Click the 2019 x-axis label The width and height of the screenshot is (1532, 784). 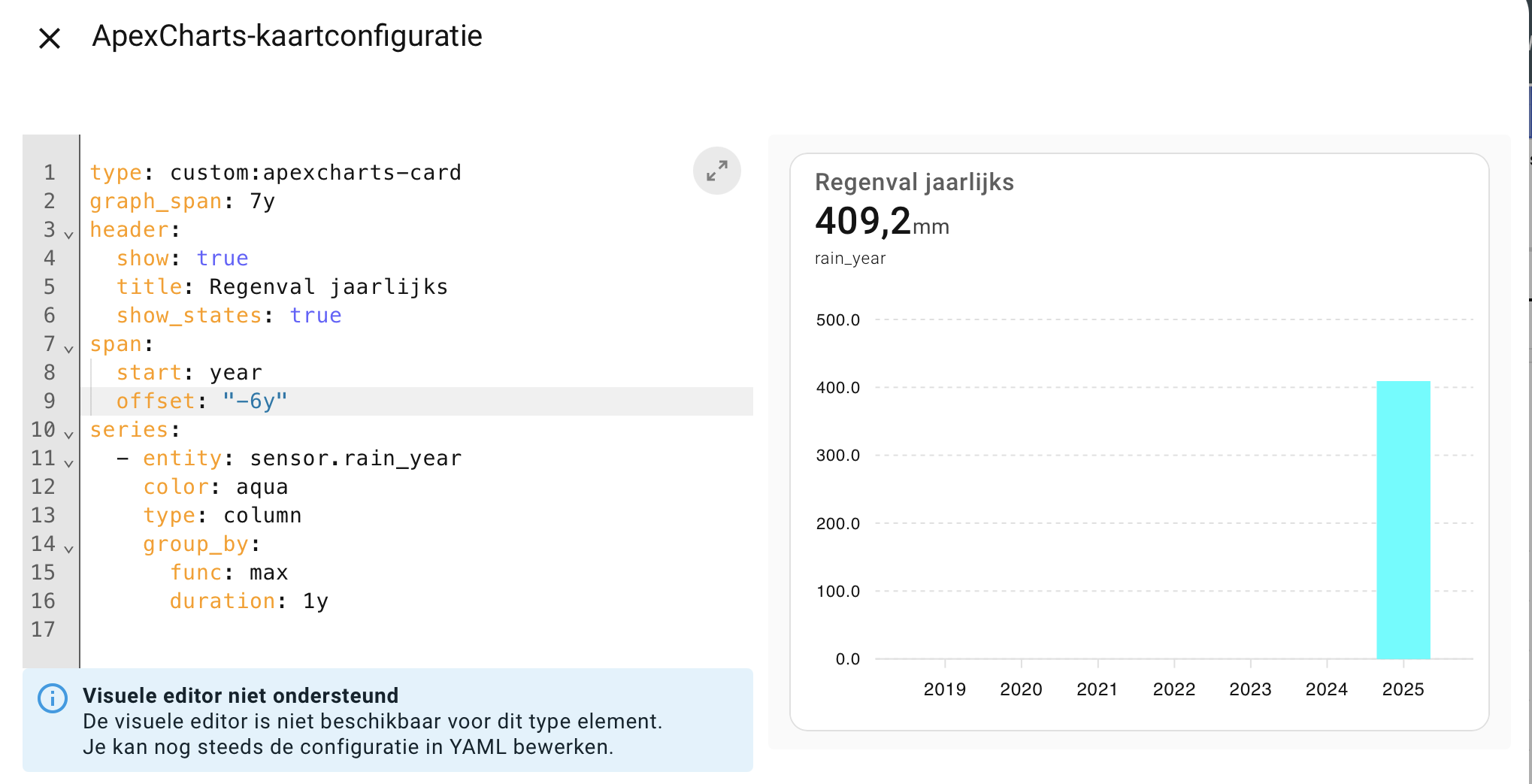point(944,689)
